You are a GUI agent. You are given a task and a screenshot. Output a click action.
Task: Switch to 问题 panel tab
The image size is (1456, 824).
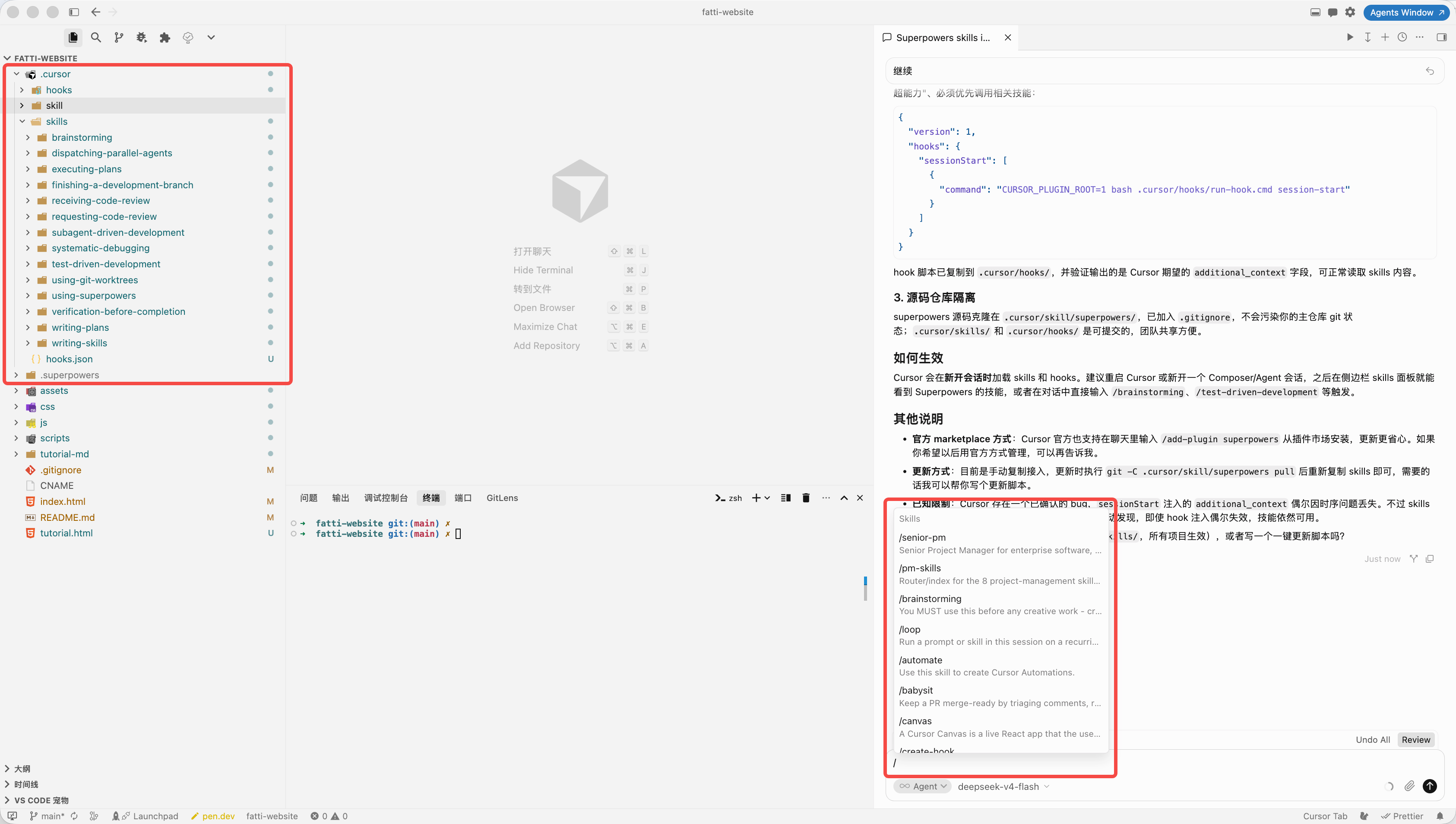pyautogui.click(x=308, y=498)
